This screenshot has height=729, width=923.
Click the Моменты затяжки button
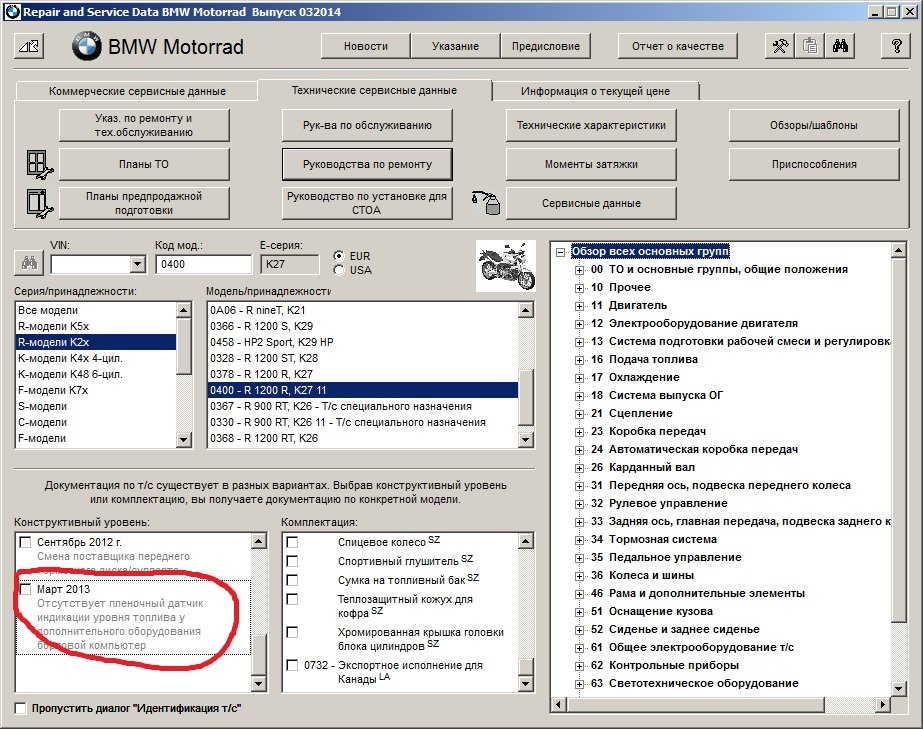click(x=590, y=164)
